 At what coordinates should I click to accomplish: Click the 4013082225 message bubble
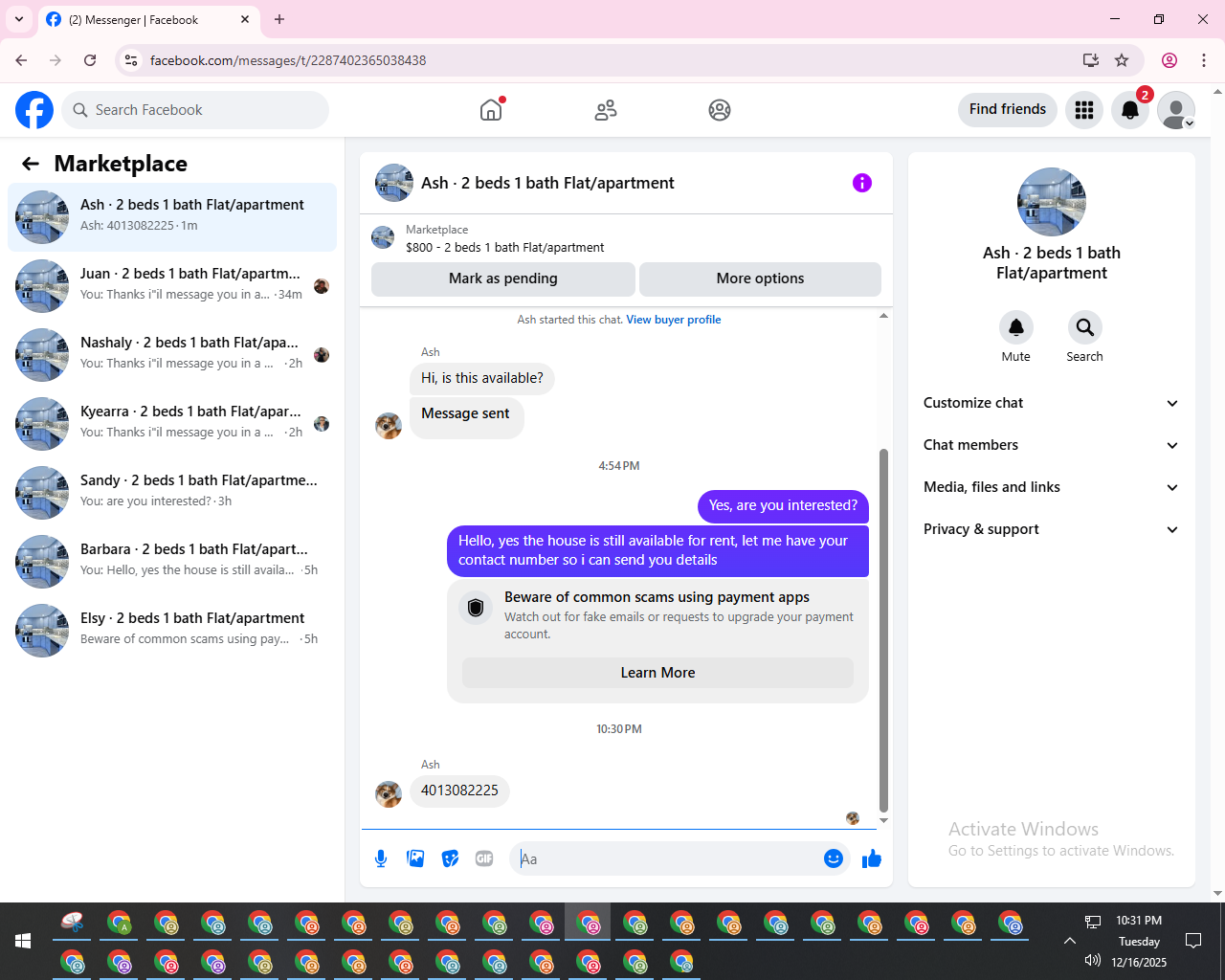(x=459, y=791)
